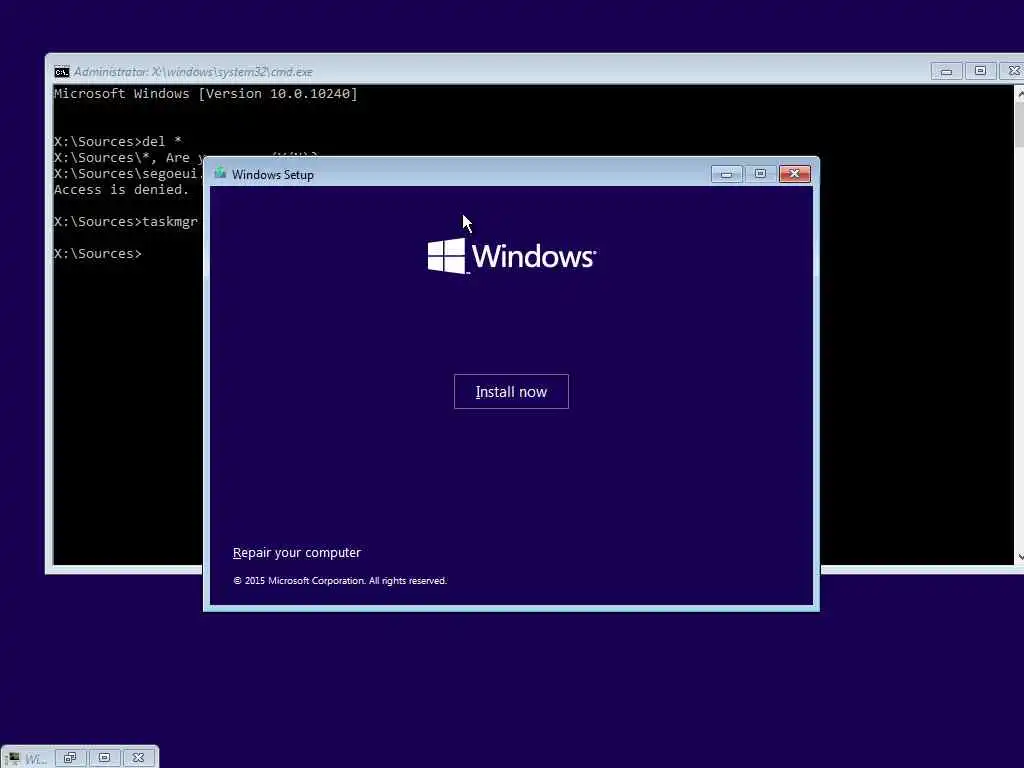Restore the minimized window at bottom left
This screenshot has width=1024, height=768.
click(x=70, y=758)
